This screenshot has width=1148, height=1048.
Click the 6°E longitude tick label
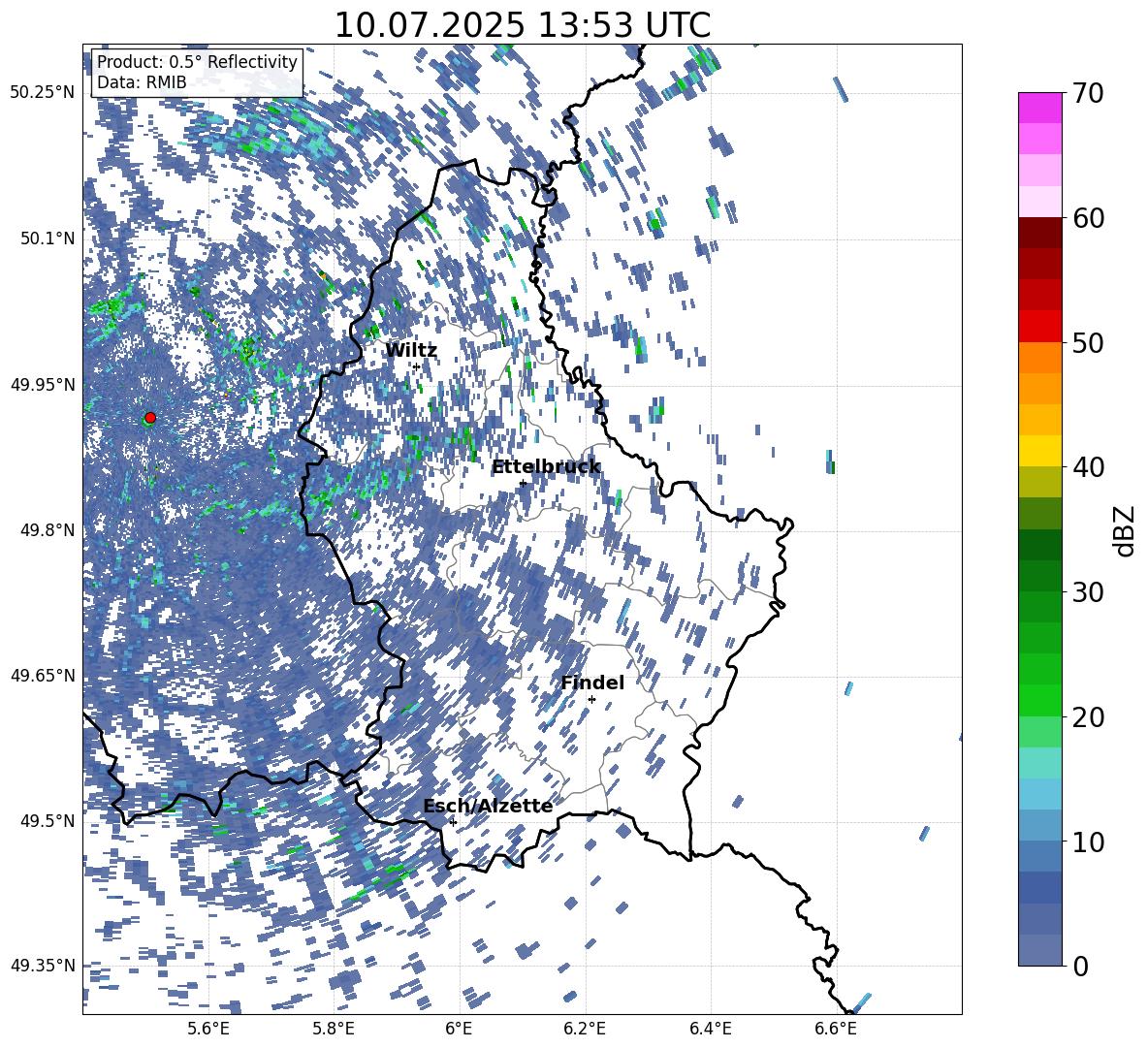[x=459, y=1030]
